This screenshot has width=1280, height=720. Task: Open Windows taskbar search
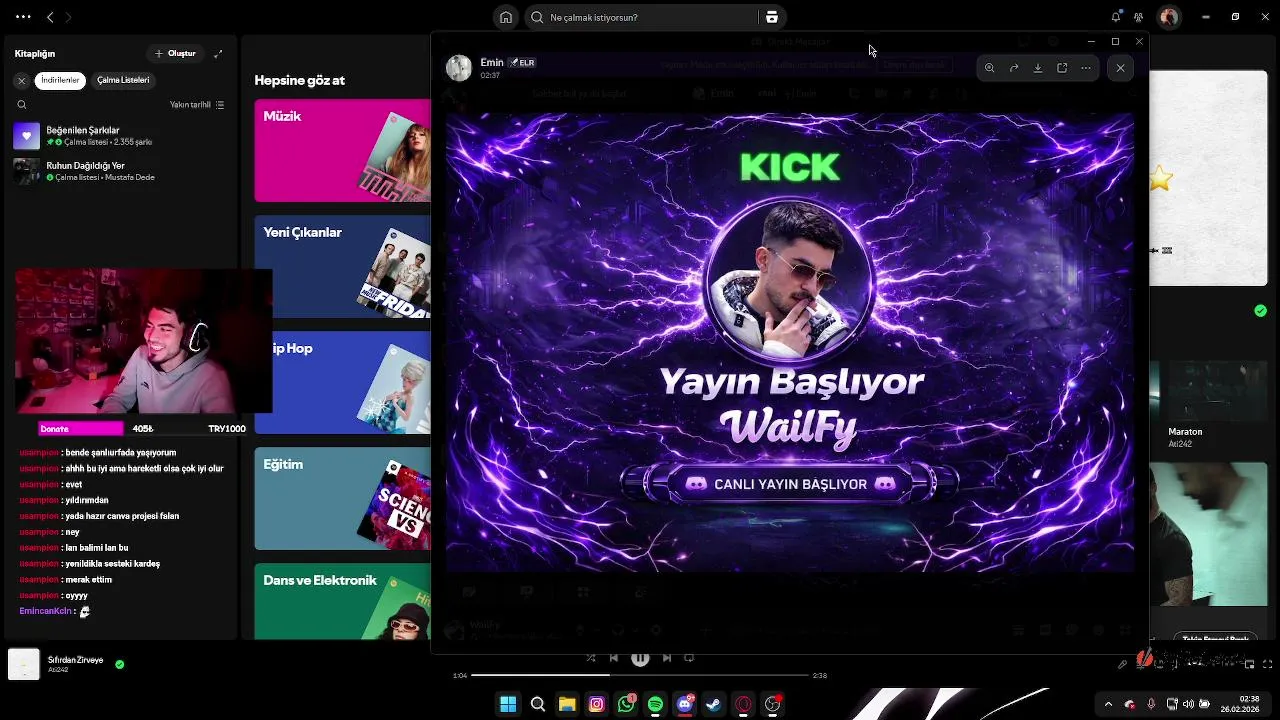point(538,704)
